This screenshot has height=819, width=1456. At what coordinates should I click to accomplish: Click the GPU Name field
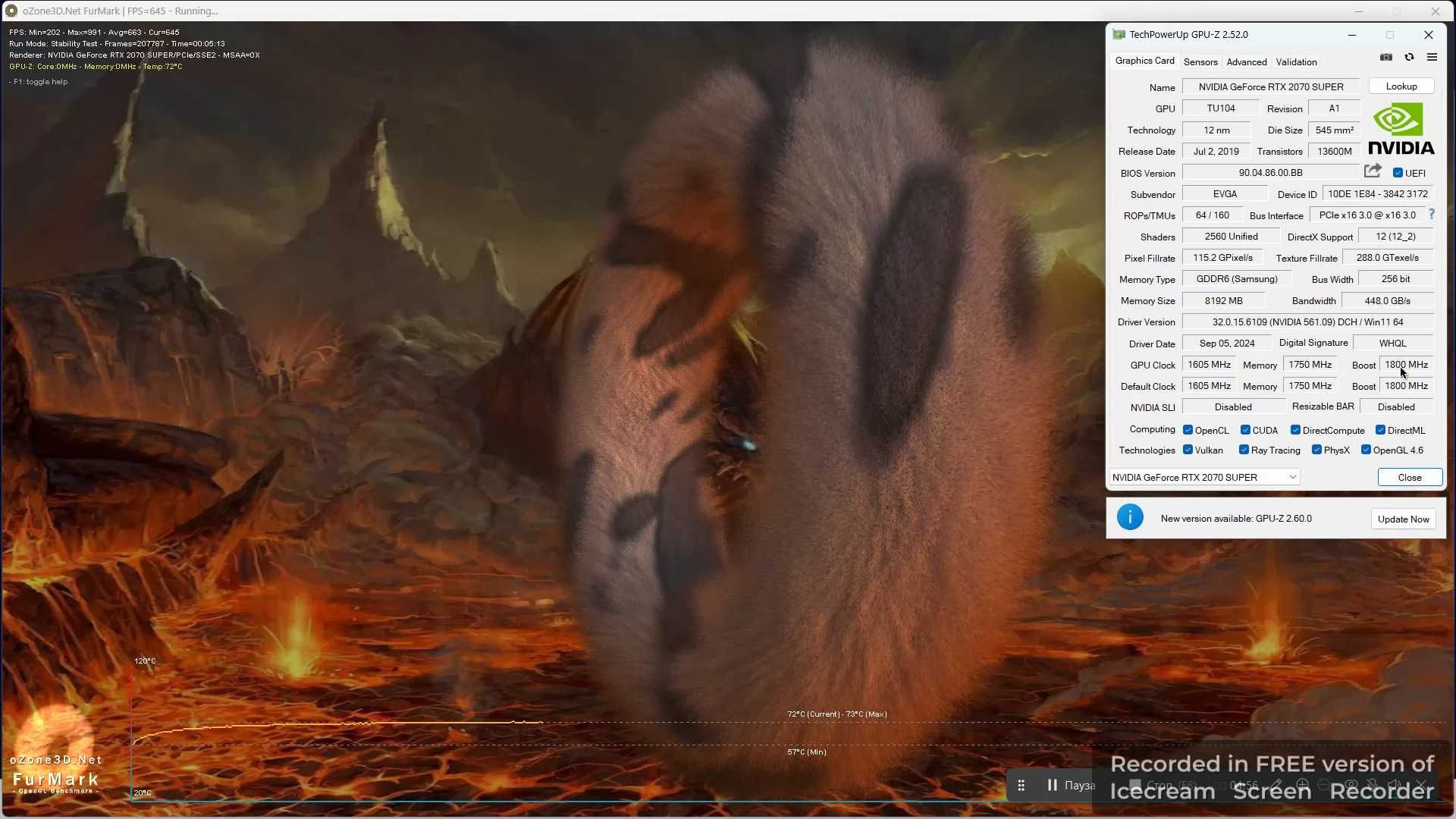point(1271,87)
